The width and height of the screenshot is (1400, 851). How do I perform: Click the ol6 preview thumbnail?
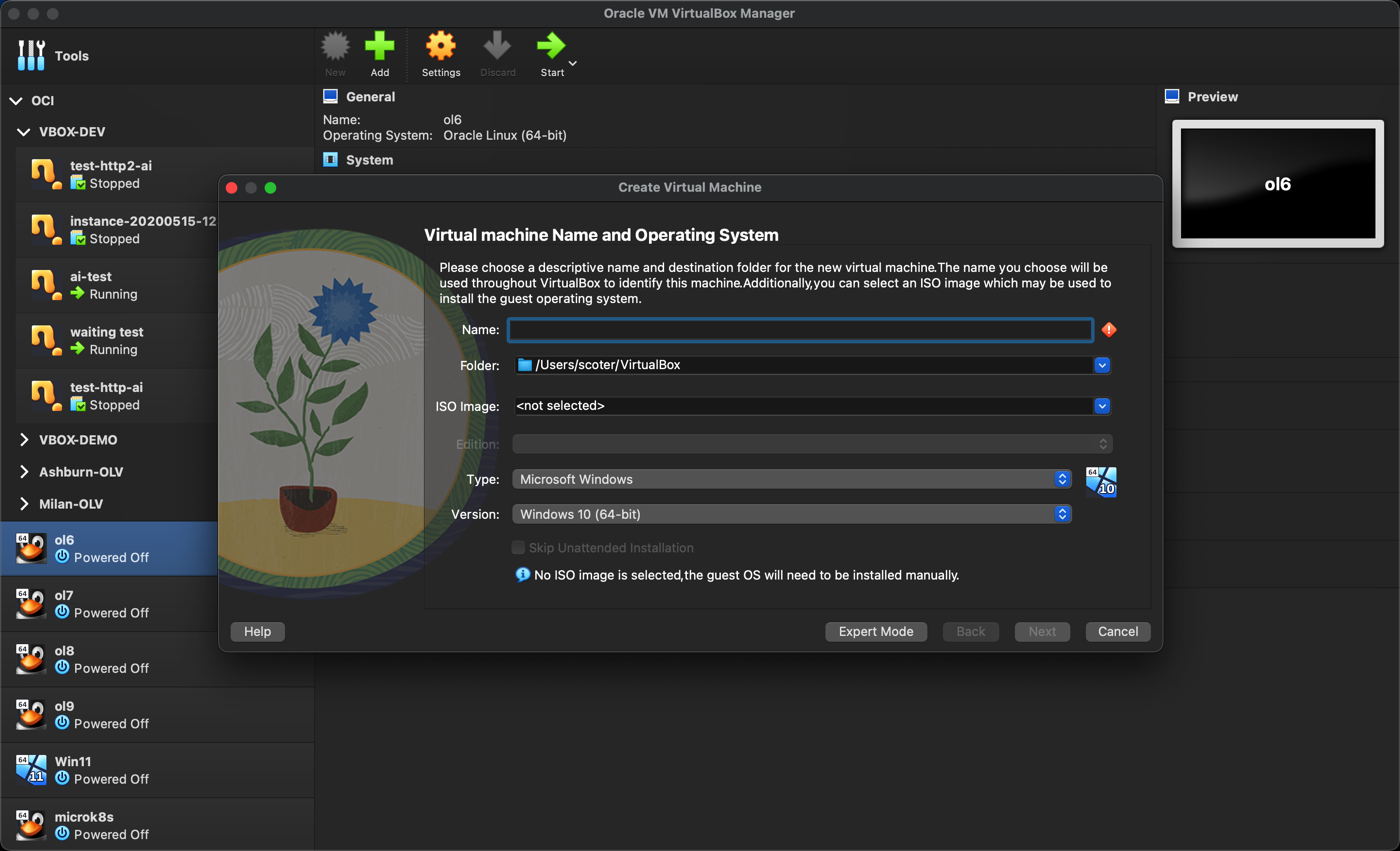coord(1278,183)
